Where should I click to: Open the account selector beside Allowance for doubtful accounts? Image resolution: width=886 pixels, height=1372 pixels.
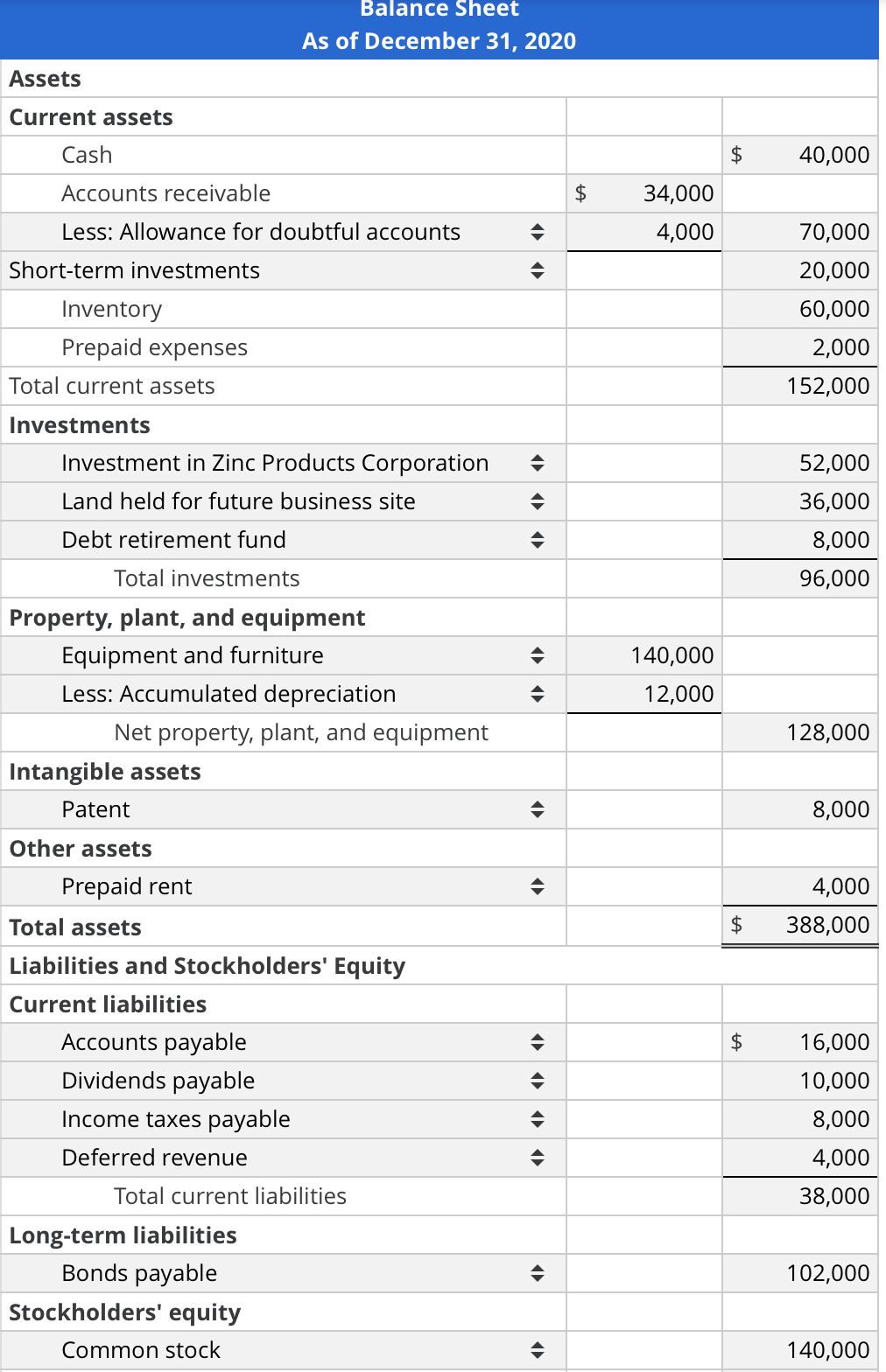[537, 232]
